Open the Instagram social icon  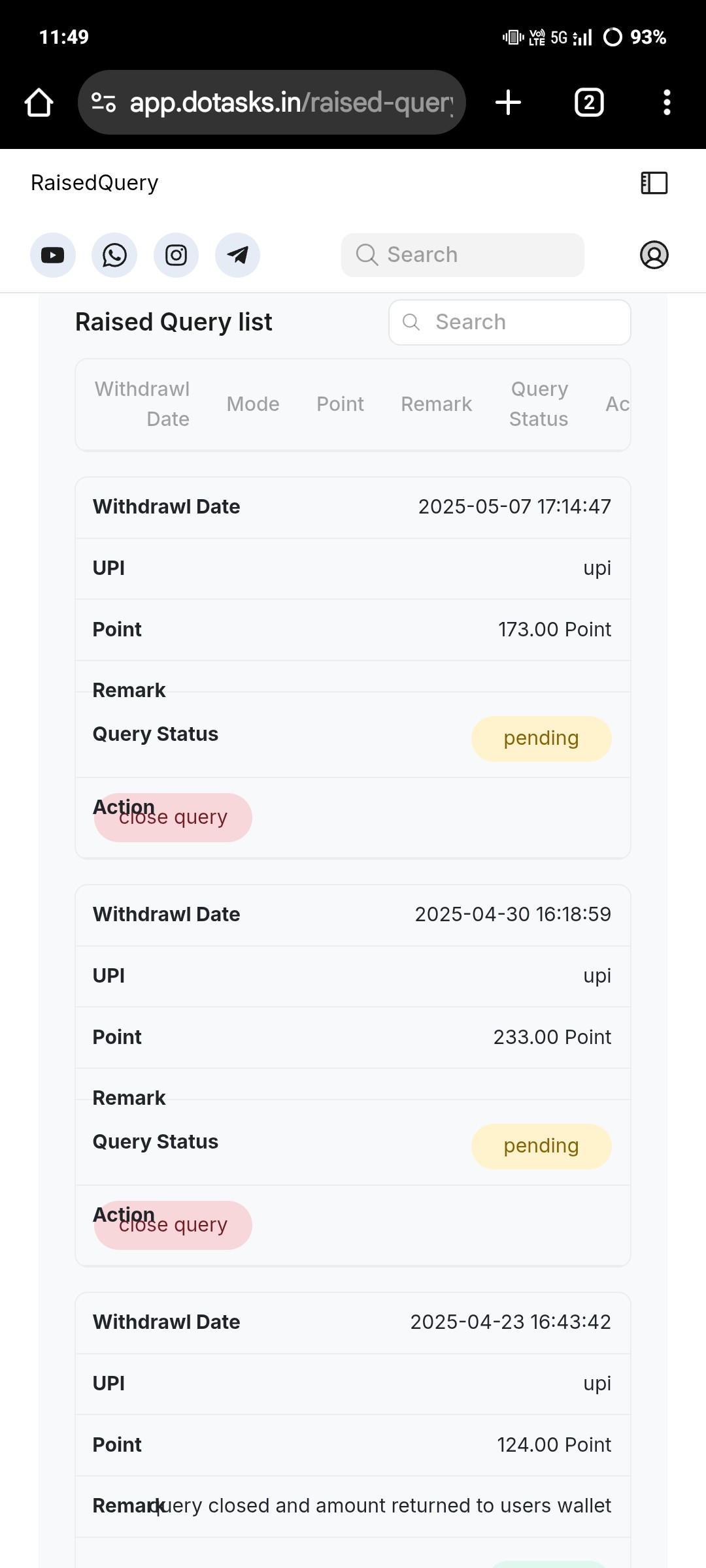[x=176, y=255]
